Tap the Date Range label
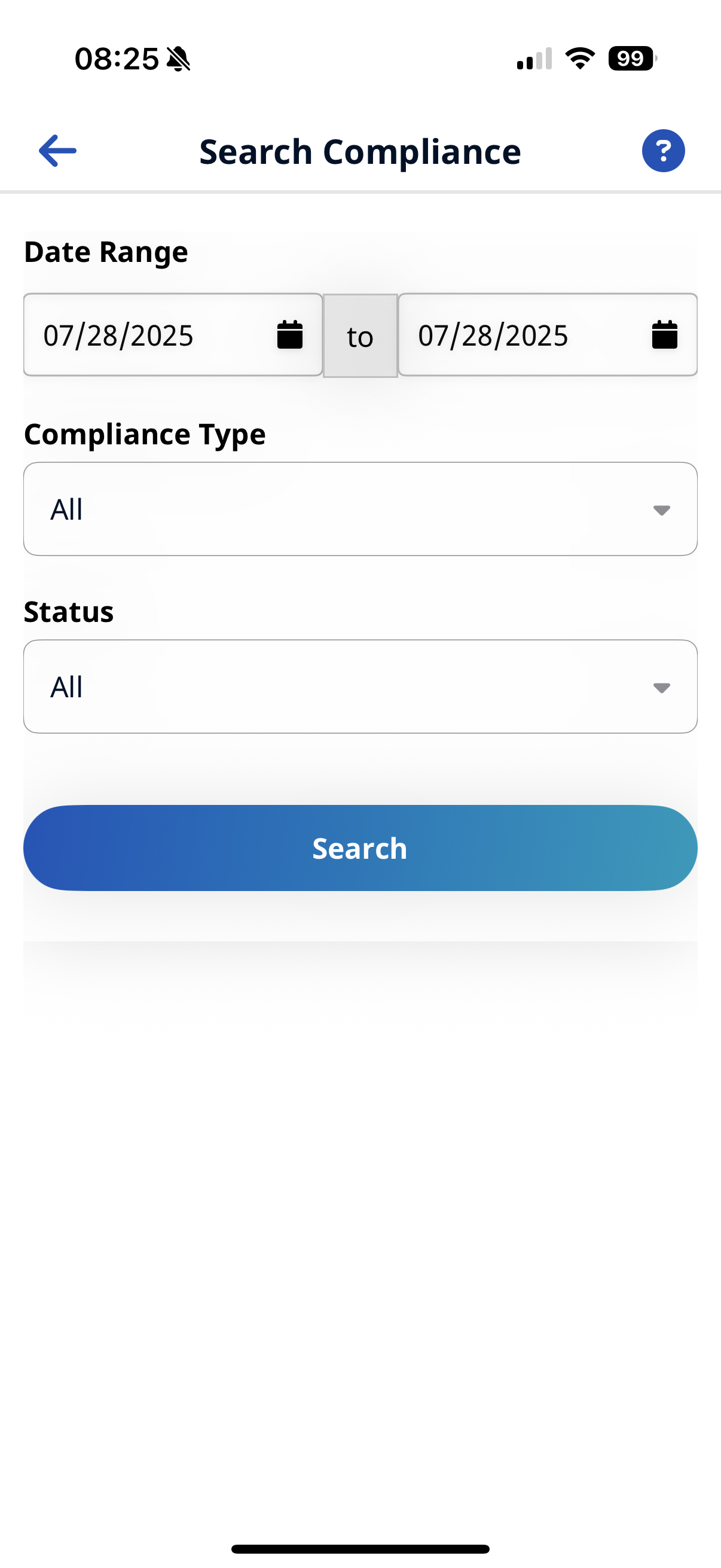The width and height of the screenshot is (721, 1568). pyautogui.click(x=106, y=252)
